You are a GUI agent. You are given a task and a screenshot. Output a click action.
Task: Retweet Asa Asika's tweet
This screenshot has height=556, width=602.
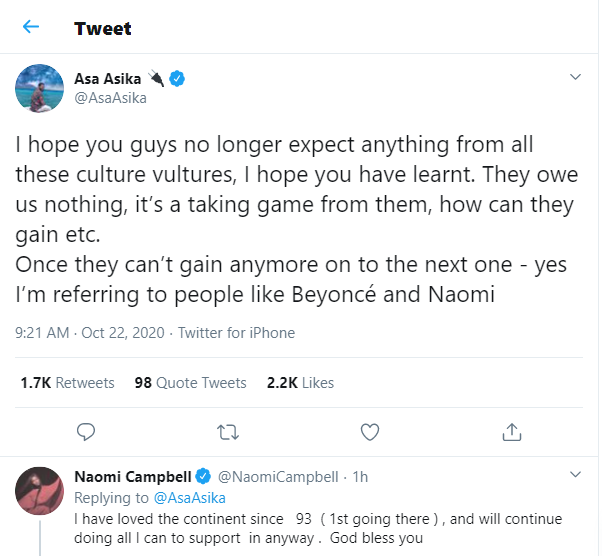click(228, 432)
